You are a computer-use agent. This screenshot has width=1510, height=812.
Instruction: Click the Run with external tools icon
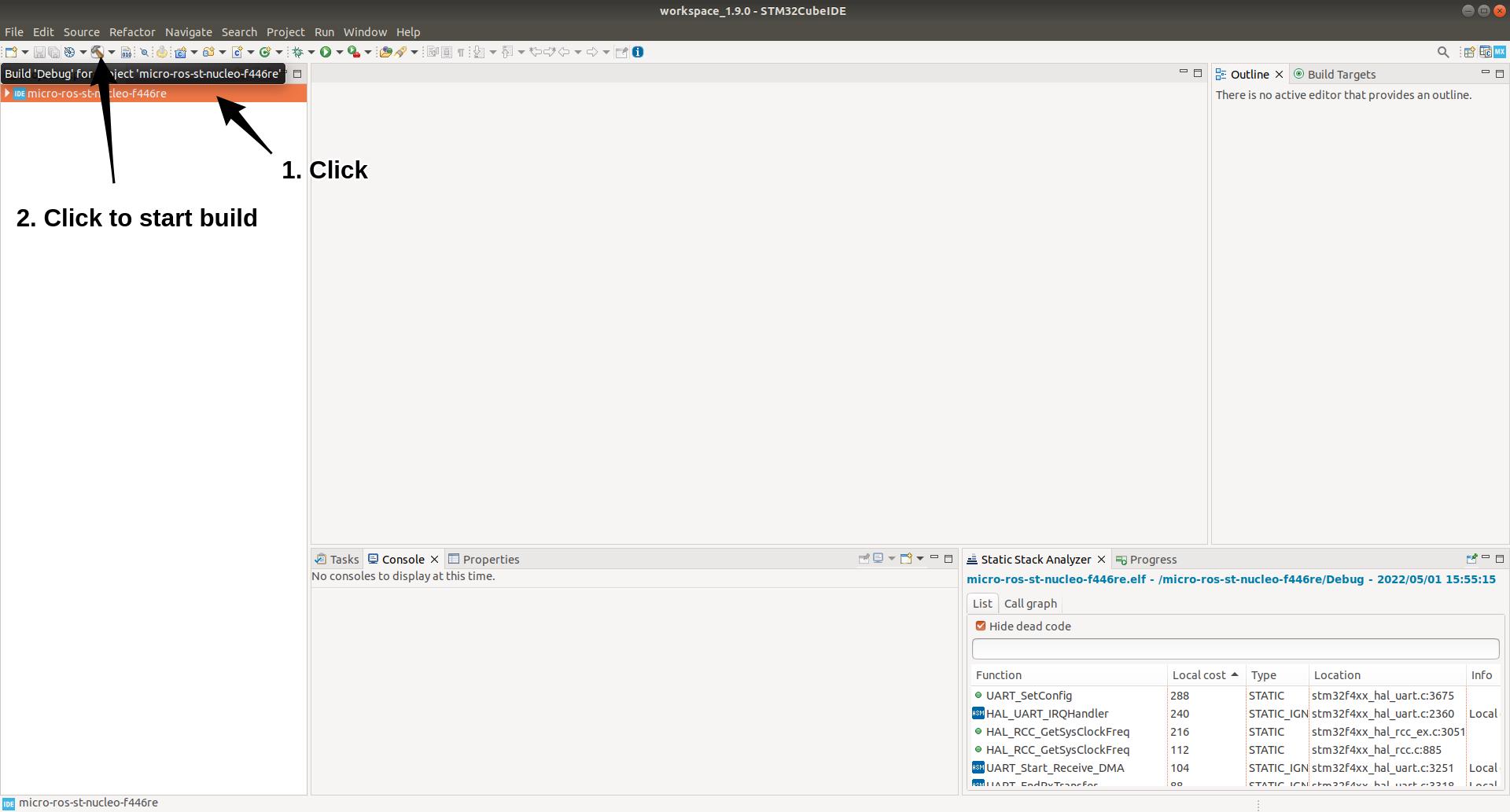354,52
